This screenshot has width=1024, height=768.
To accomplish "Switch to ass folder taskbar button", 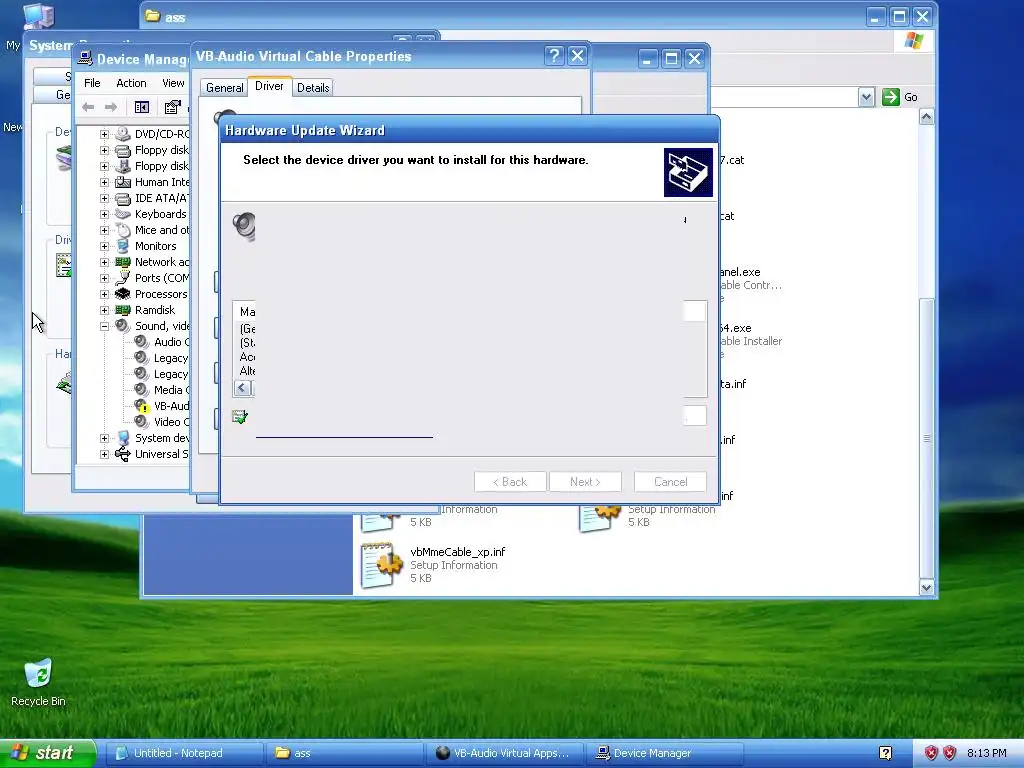I will click(344, 753).
